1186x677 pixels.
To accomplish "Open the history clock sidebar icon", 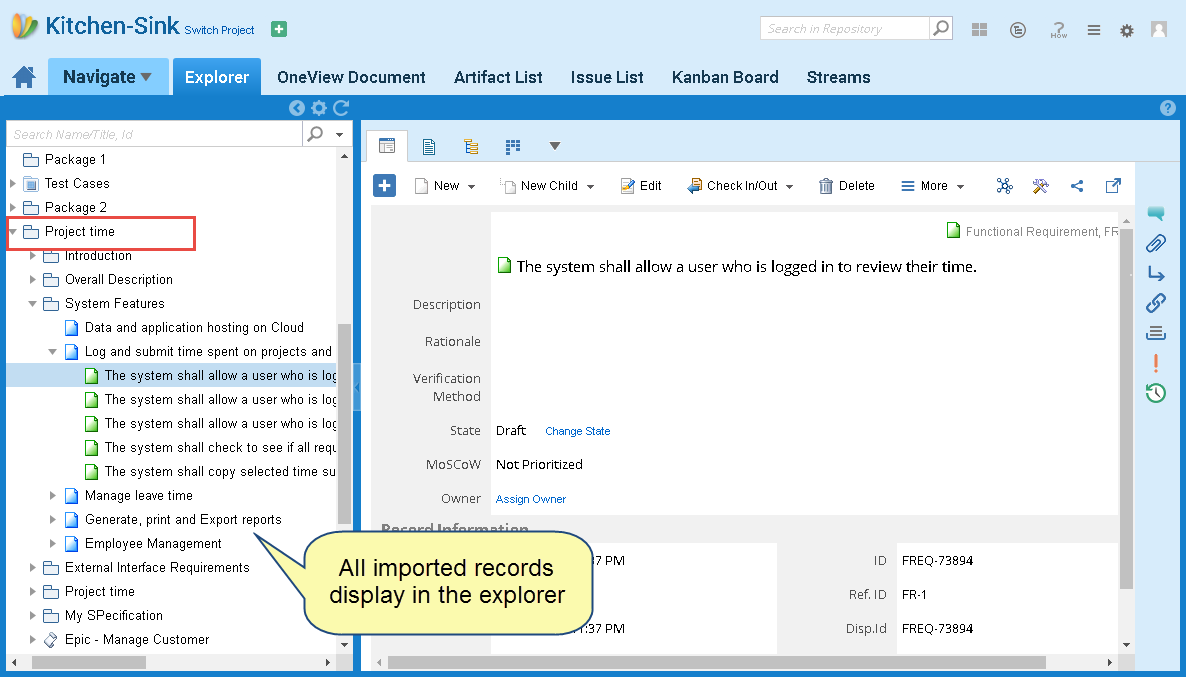I will [x=1156, y=393].
